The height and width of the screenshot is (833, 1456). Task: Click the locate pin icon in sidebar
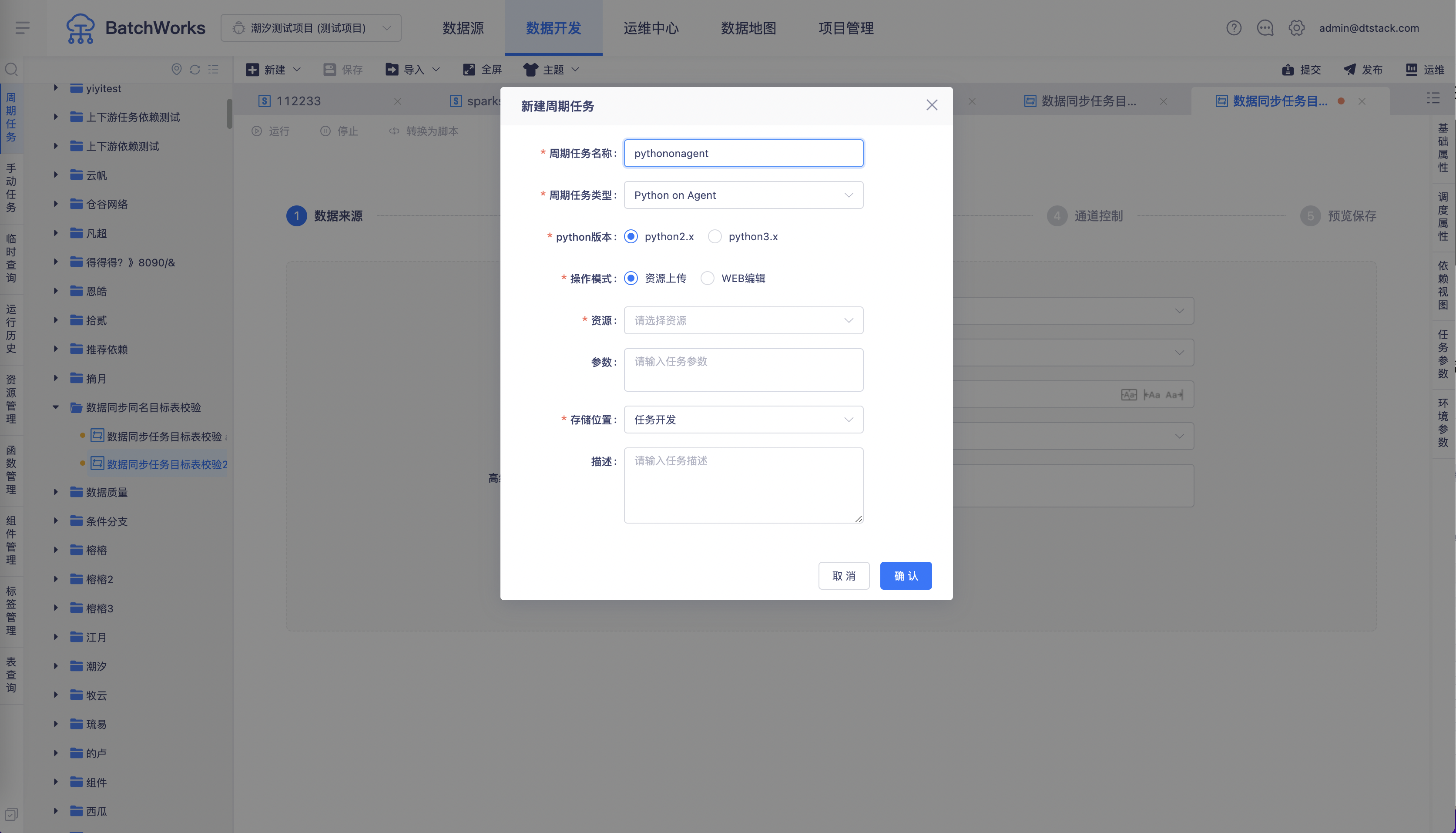click(177, 69)
